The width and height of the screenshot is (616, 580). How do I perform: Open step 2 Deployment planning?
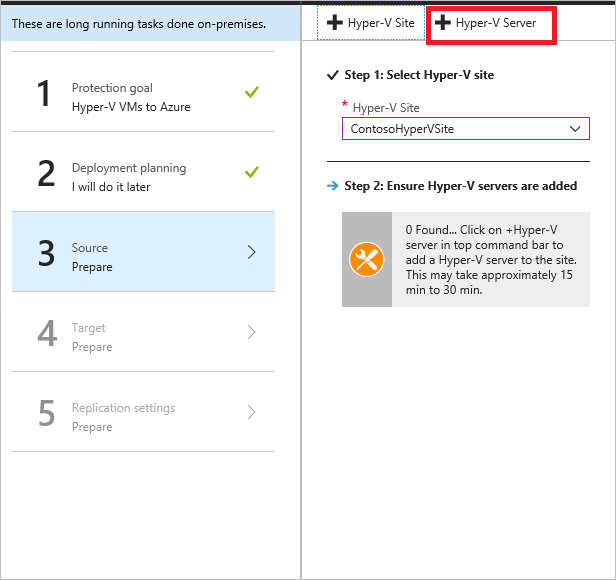tap(140, 172)
